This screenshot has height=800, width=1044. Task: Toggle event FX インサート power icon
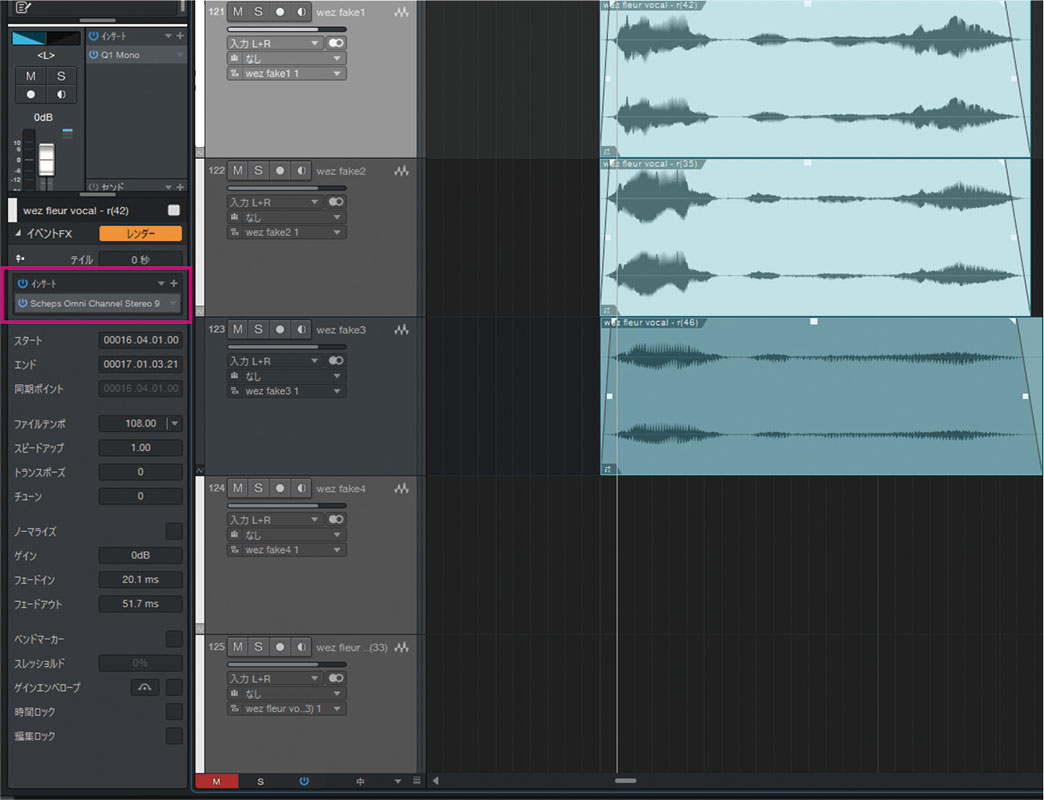[23, 284]
